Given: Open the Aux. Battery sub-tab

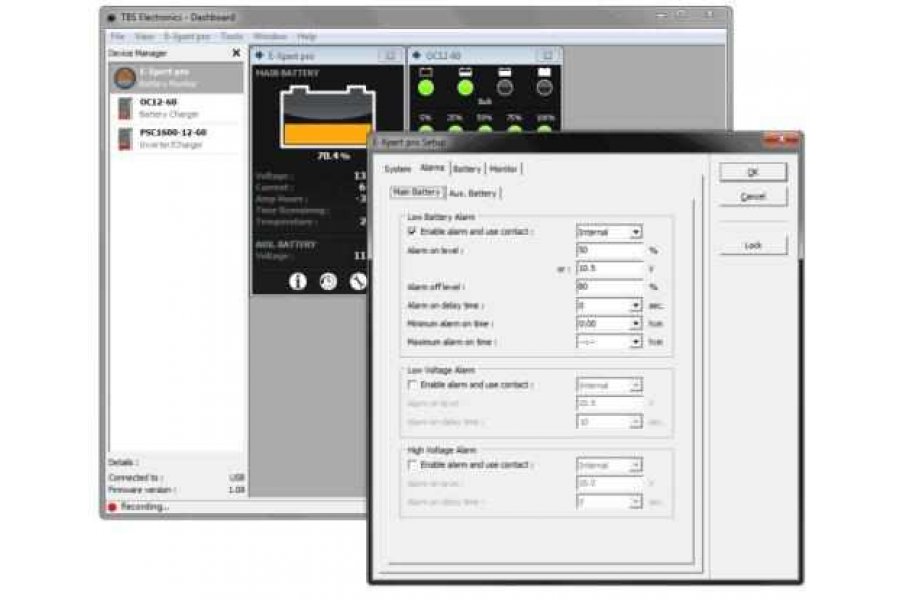Looking at the screenshot, I should point(473,192).
